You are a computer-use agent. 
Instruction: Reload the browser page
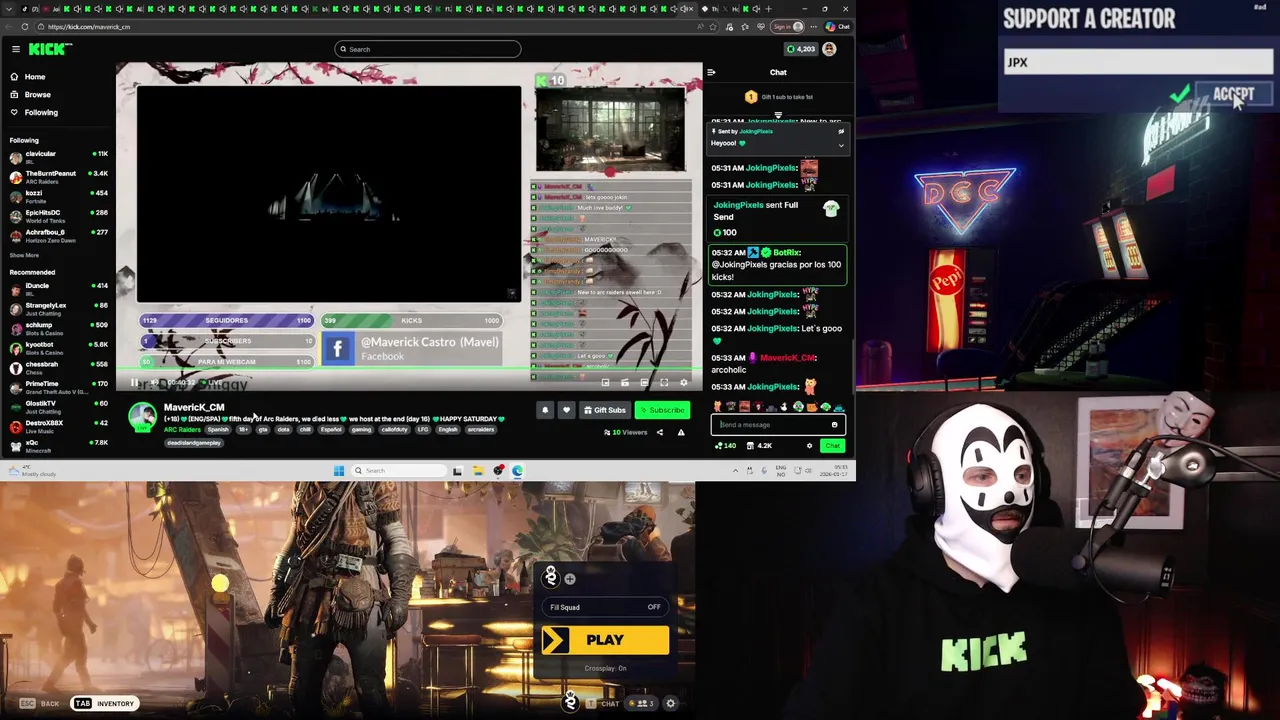[24, 27]
